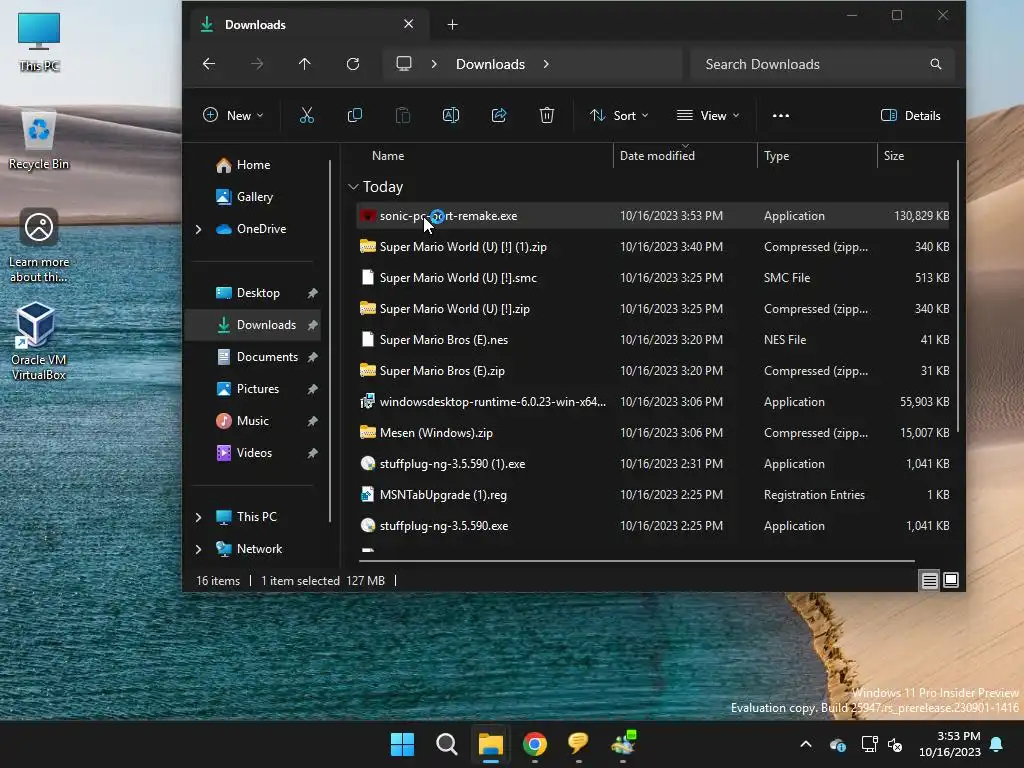The width and height of the screenshot is (1024, 768).
Task: Click the PC monitor icon in address bar
Action: 404,64
